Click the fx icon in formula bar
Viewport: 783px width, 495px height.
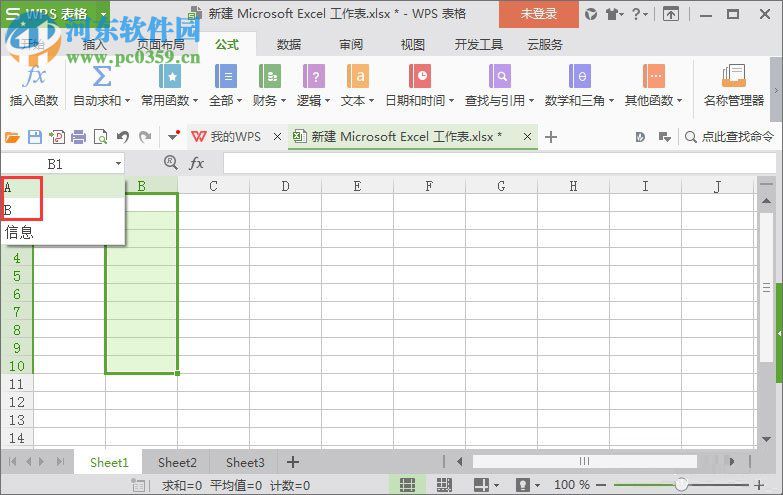click(196, 163)
